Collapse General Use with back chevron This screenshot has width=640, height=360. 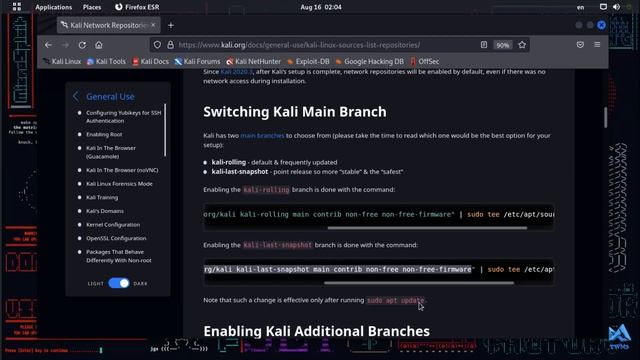(x=76, y=97)
